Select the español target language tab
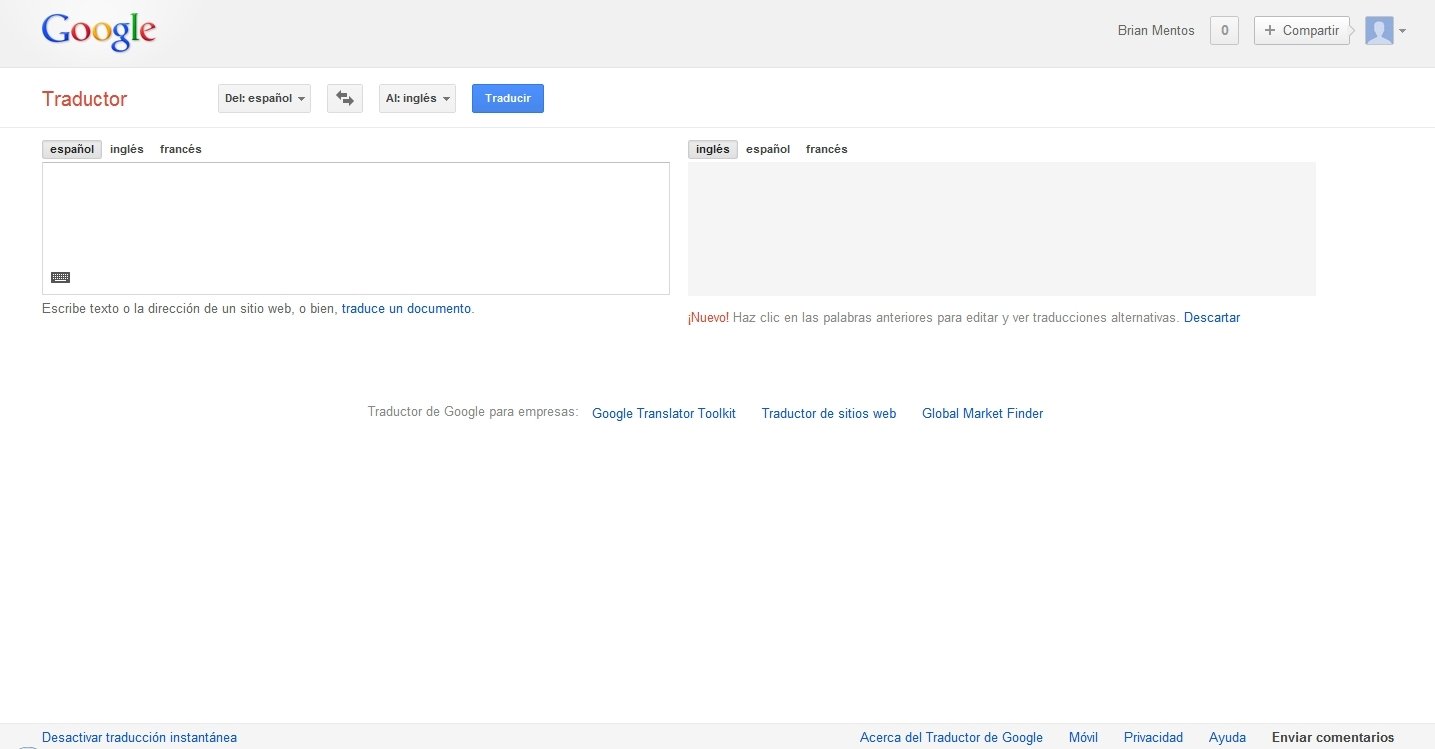Viewport: 1435px width, 749px height. [x=768, y=149]
